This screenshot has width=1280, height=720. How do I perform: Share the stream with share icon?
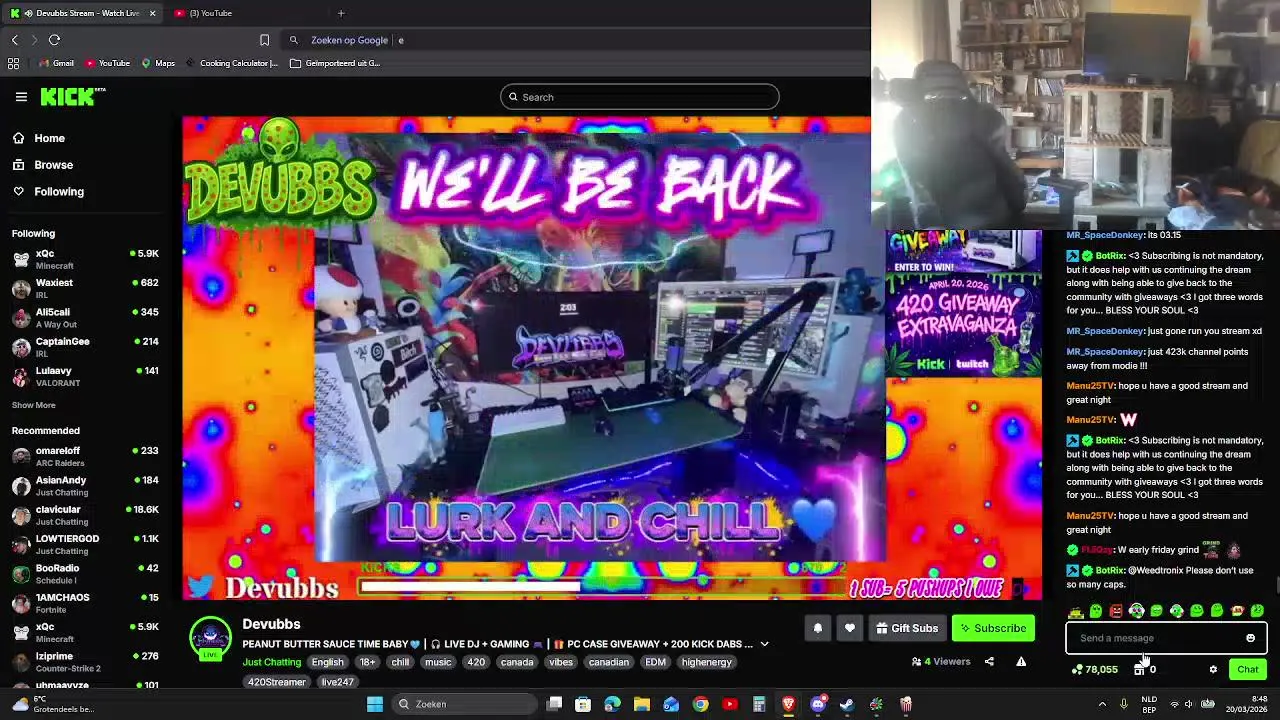coord(989,661)
